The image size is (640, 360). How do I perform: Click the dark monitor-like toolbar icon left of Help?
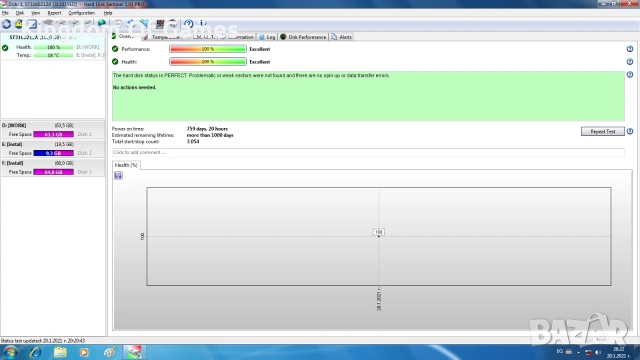pyautogui.click(x=160, y=24)
